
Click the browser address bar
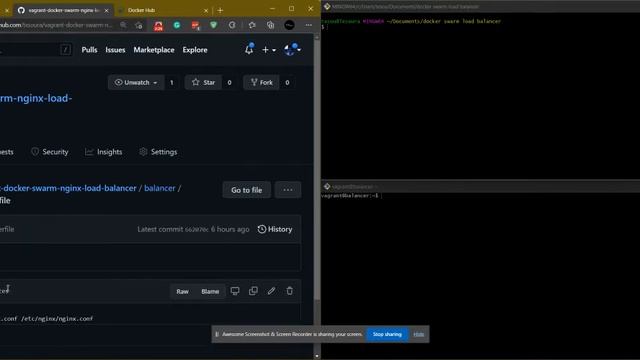click(x=57, y=25)
